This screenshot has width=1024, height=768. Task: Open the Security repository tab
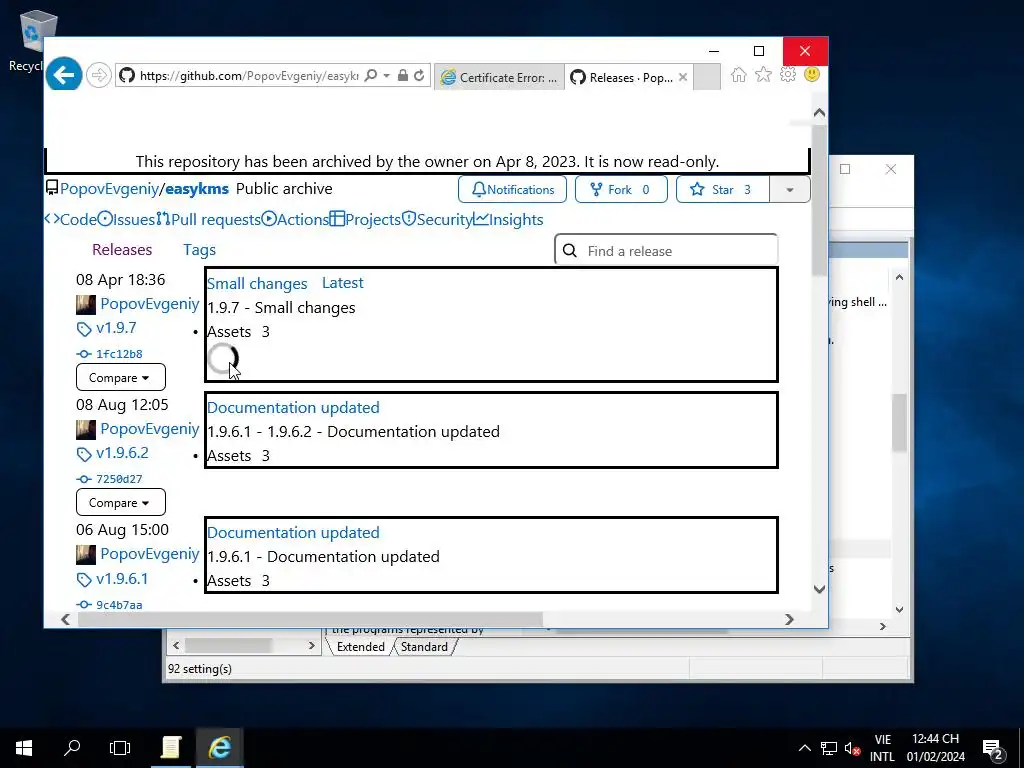437,219
